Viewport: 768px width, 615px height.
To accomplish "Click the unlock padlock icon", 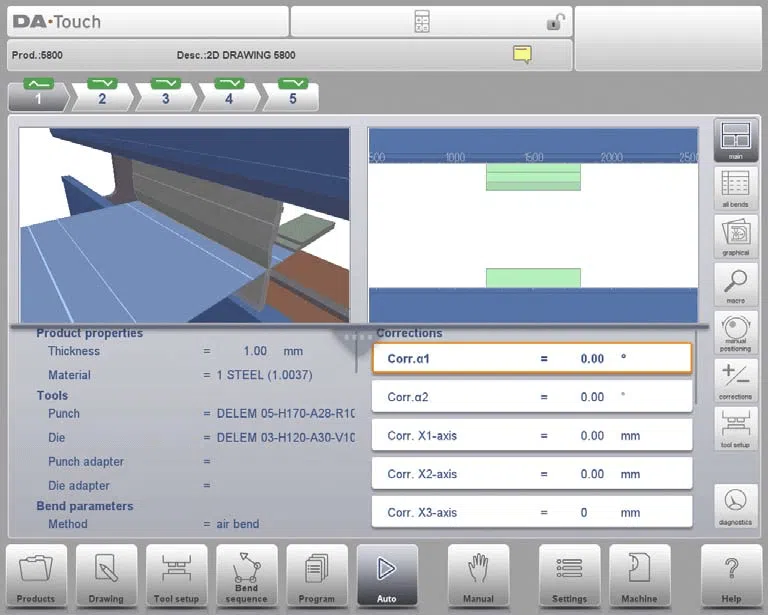I will (555, 22).
